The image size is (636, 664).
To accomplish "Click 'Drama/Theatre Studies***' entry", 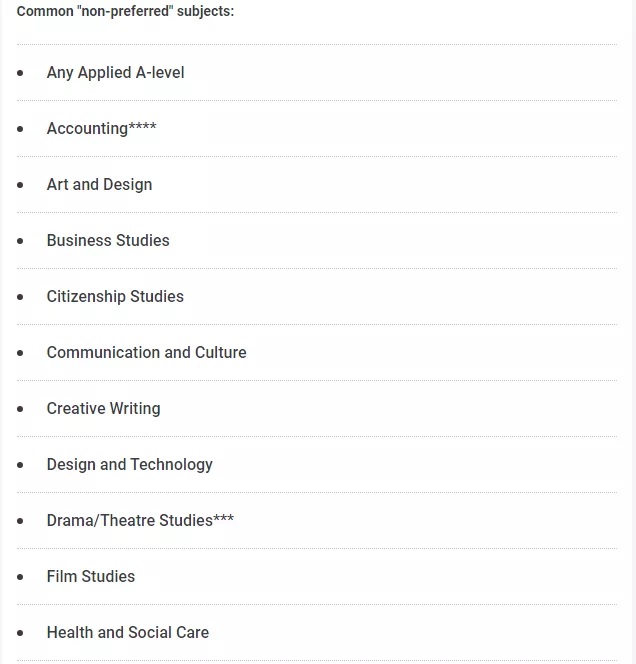I will click(x=140, y=521).
